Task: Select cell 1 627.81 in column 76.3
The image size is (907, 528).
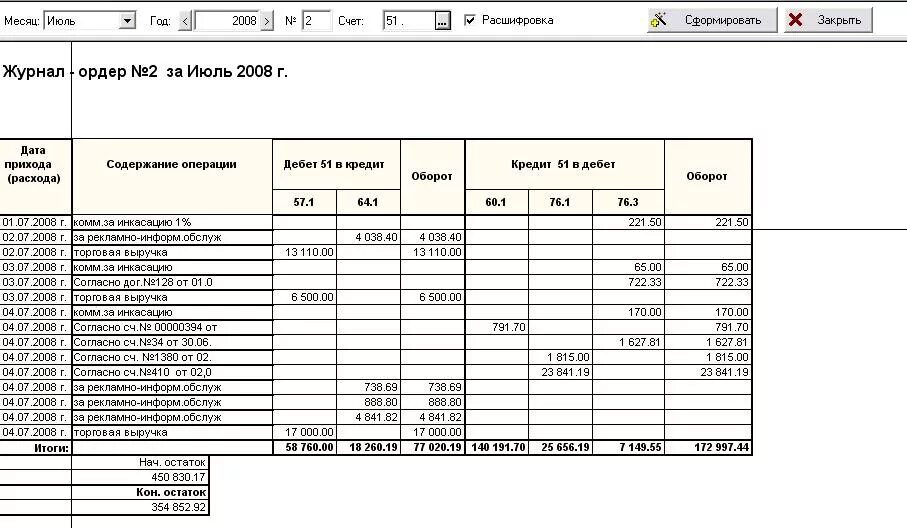Action: [x=628, y=342]
